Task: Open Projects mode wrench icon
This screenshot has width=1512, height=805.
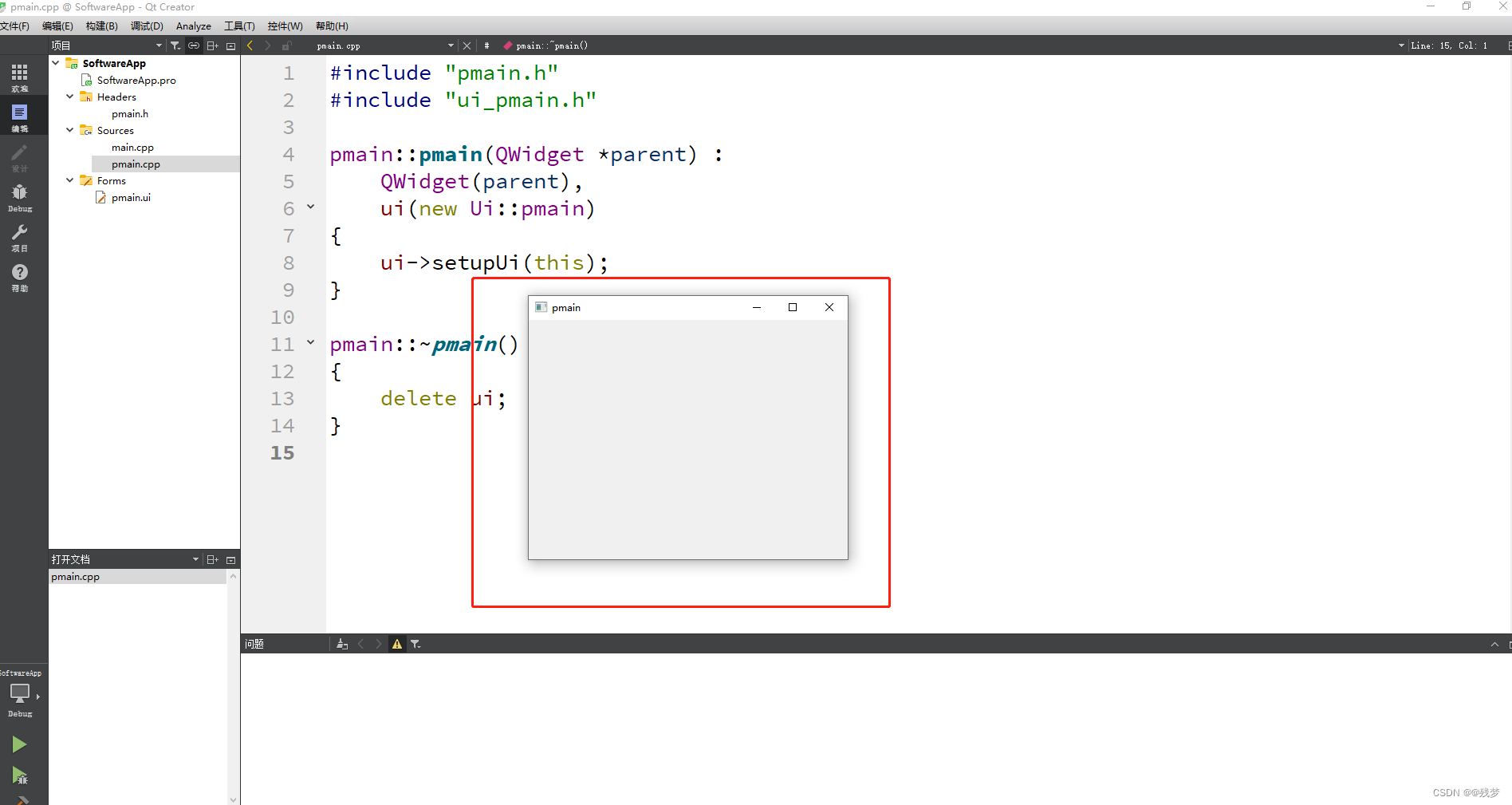Action: pyautogui.click(x=19, y=237)
